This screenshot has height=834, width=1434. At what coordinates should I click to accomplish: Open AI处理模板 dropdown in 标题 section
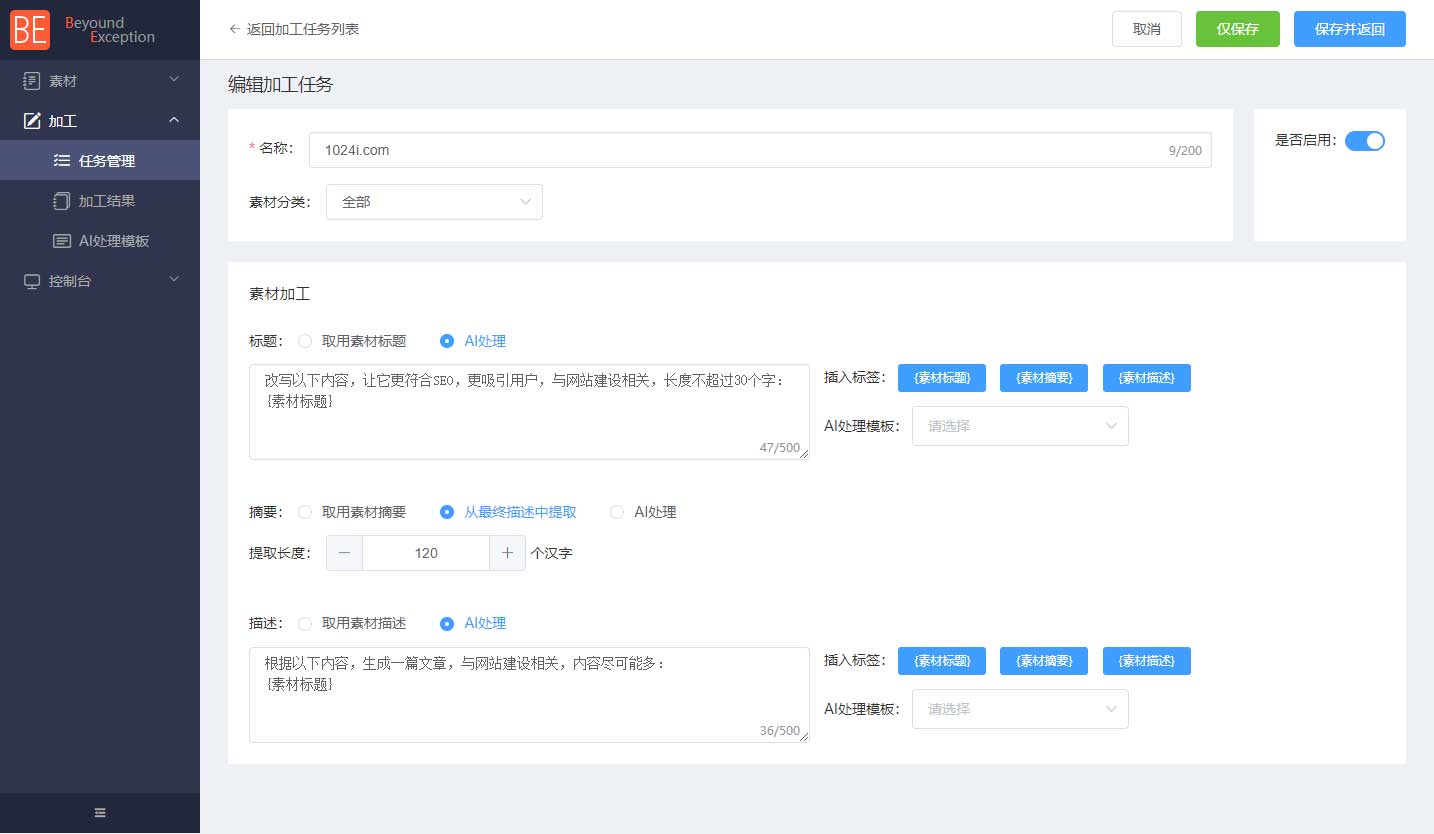1020,426
